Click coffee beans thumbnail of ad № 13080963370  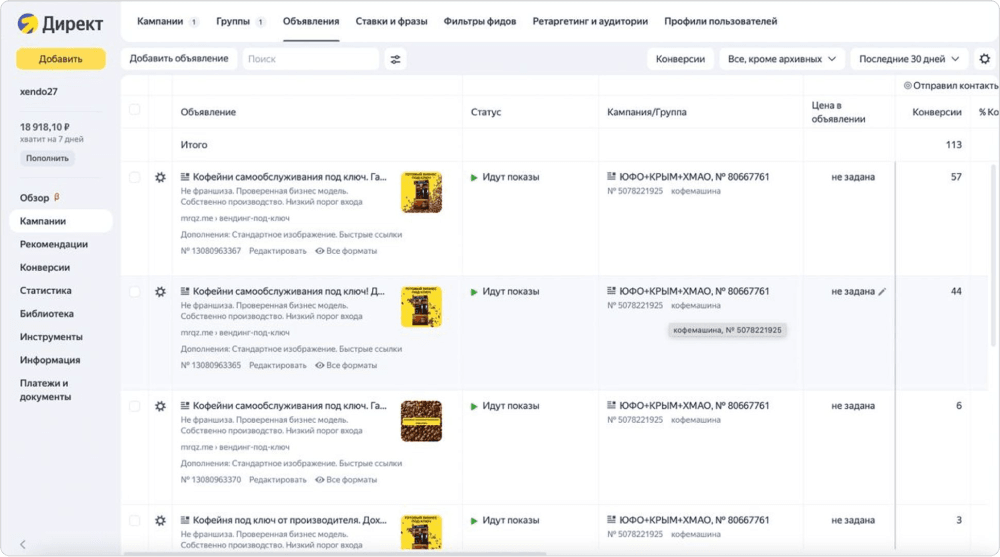(x=421, y=420)
